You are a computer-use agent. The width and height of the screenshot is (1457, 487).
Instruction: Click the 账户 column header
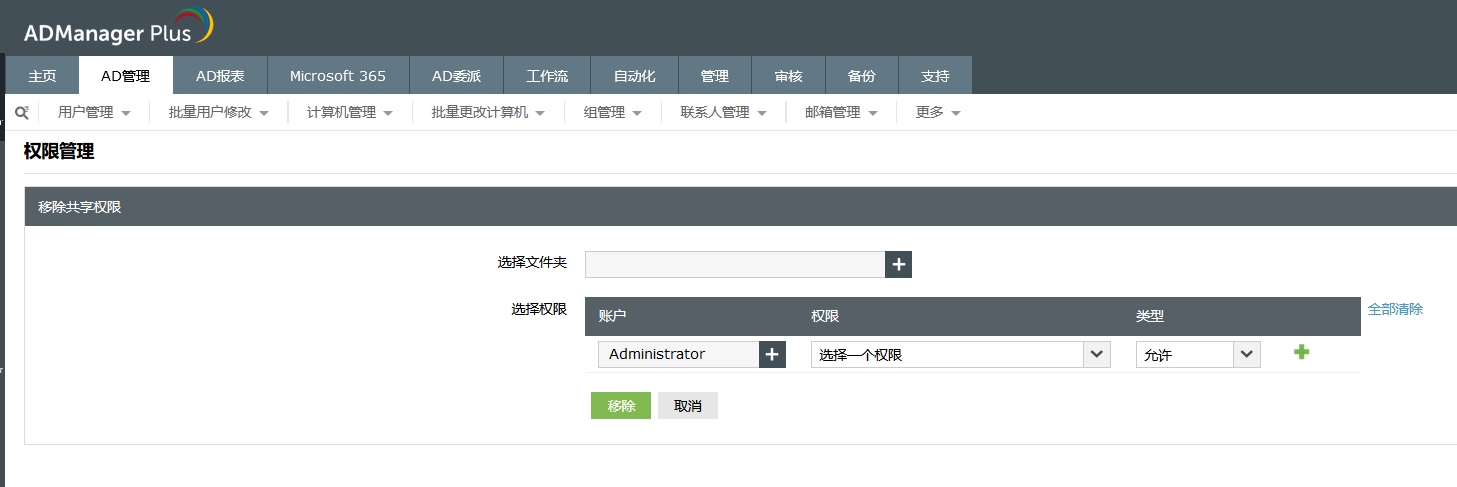[x=612, y=316]
